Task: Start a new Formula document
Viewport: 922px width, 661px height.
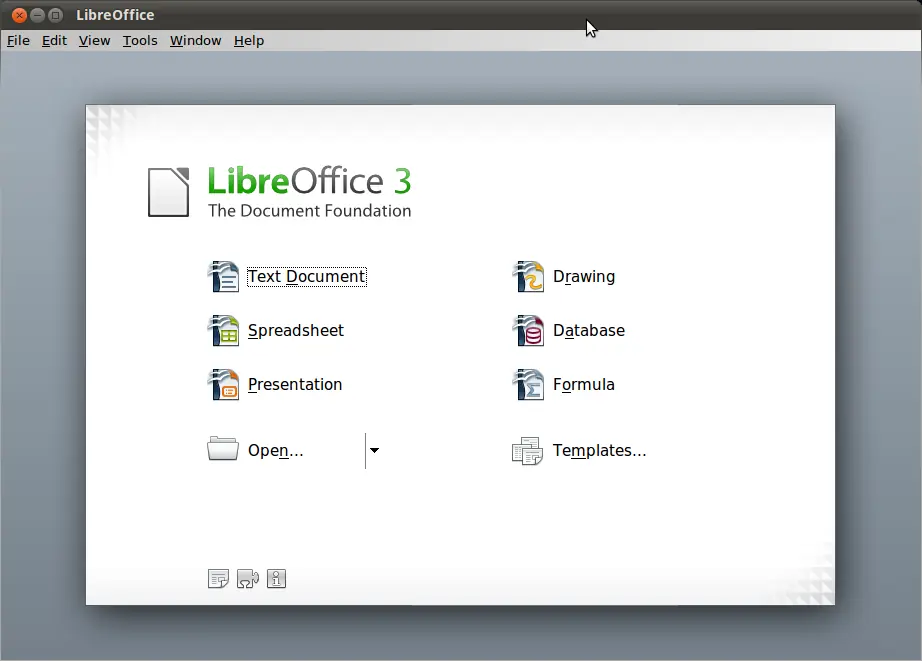Action: click(583, 385)
